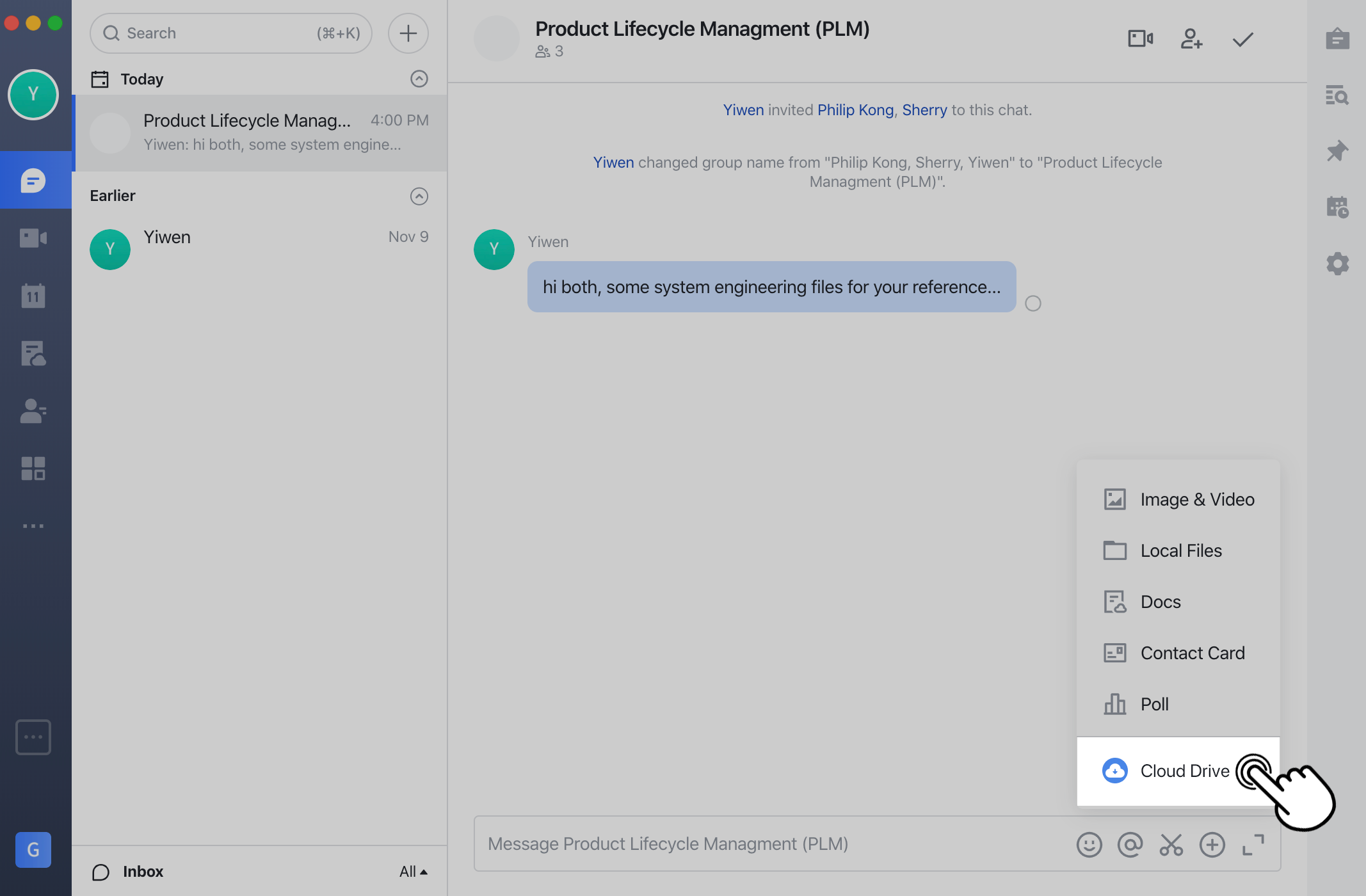
Task: Click the add member icon
Action: point(1191,39)
